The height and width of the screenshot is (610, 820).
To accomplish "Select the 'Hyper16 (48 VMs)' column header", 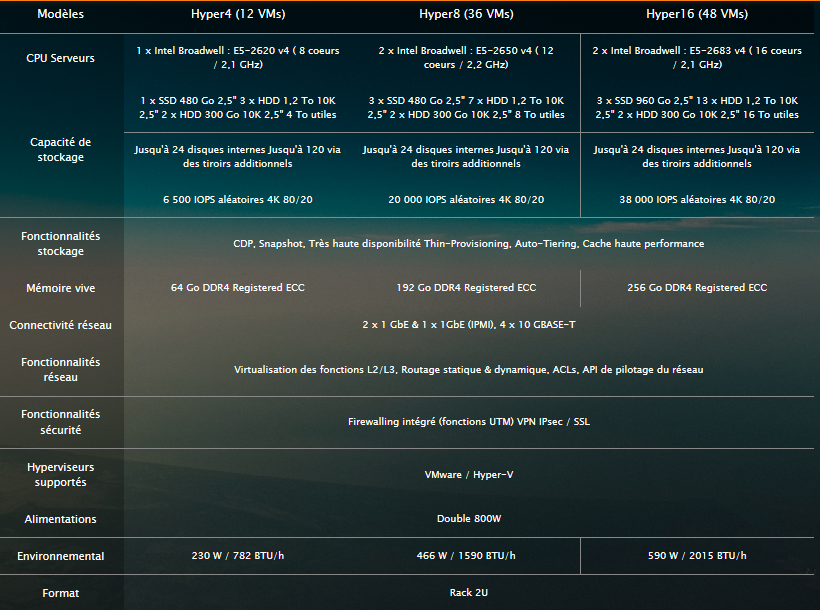I will tap(697, 14).
